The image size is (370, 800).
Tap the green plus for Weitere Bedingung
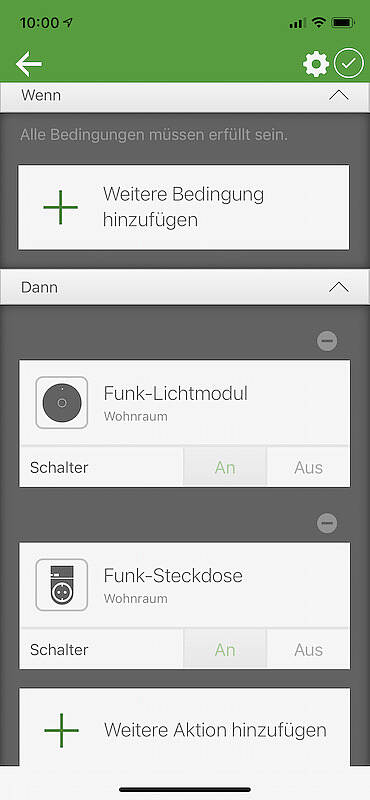61,207
